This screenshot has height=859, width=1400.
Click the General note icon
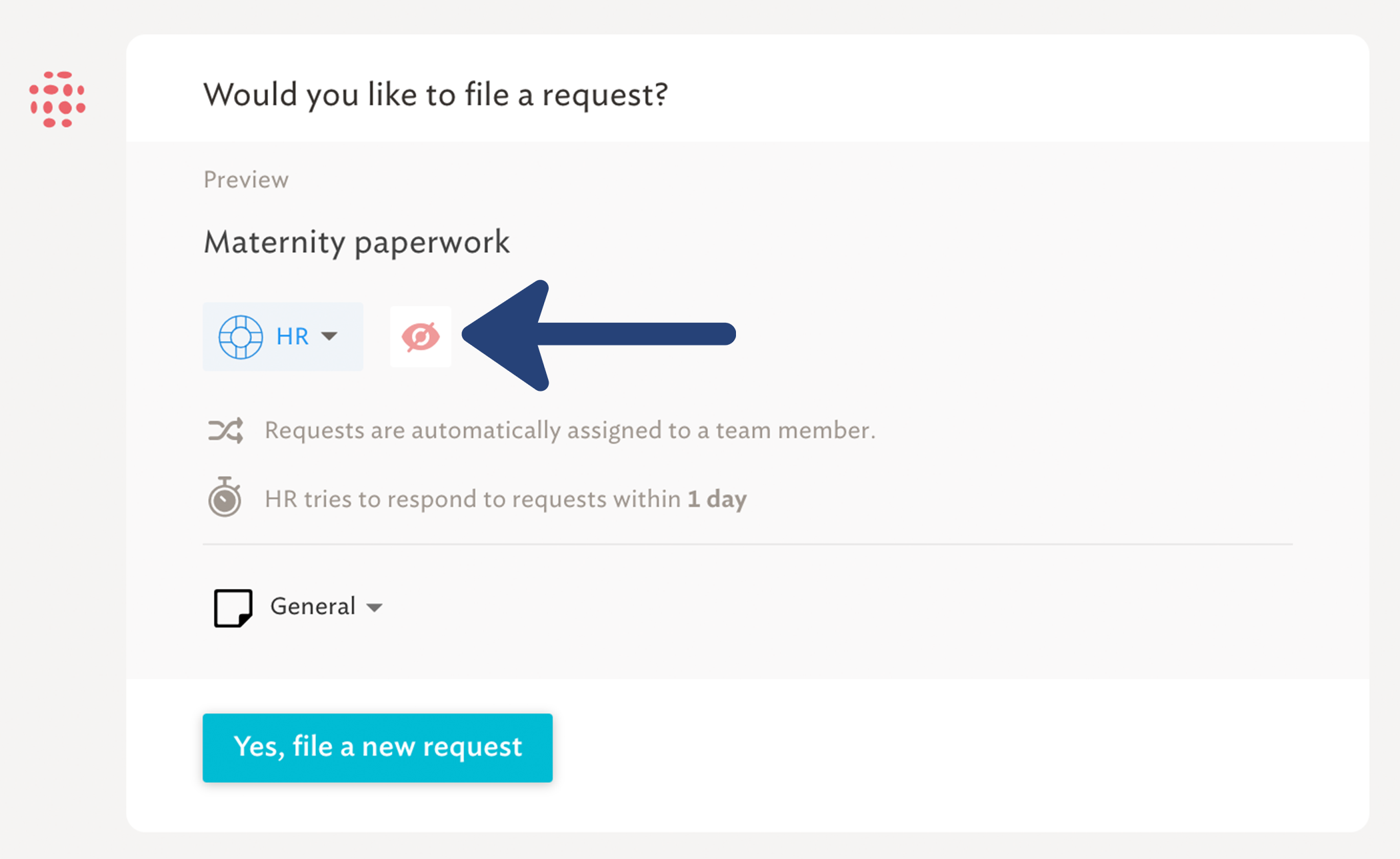point(233,608)
